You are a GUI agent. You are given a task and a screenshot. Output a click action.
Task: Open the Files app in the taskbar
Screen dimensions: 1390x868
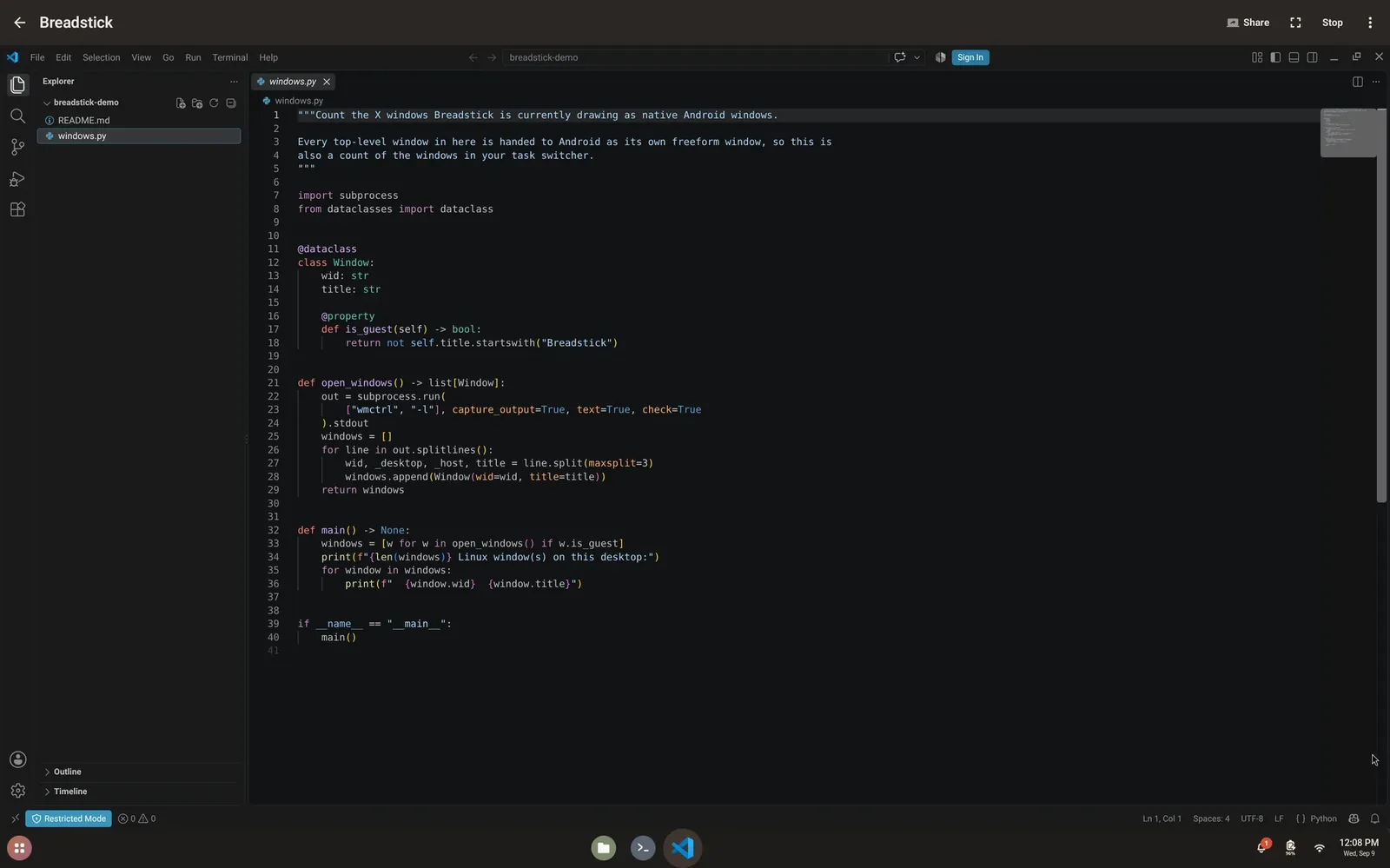tap(604, 848)
